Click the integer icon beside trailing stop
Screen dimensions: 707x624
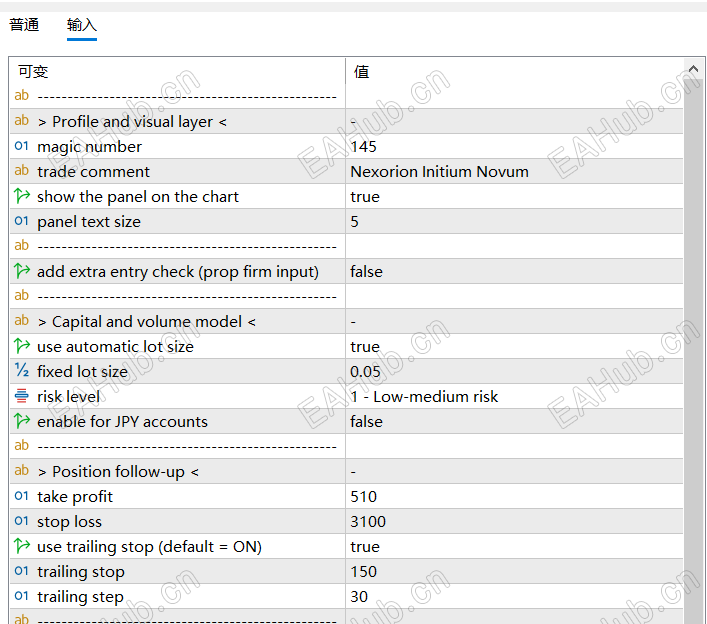[x=21, y=571]
